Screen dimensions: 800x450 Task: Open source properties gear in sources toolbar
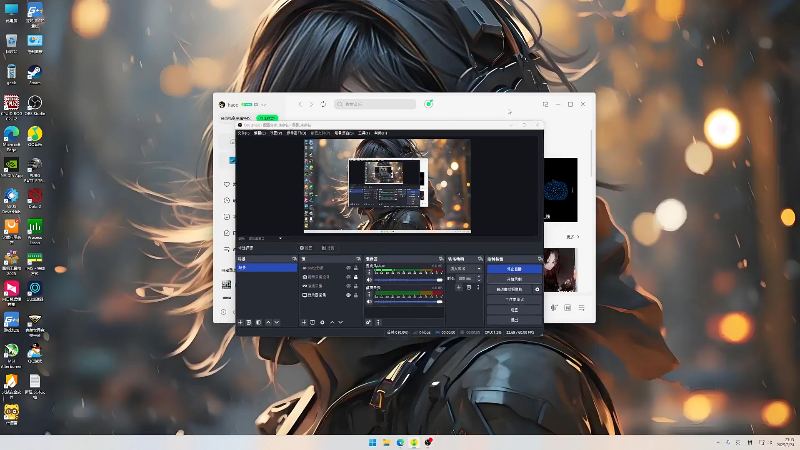(322, 322)
